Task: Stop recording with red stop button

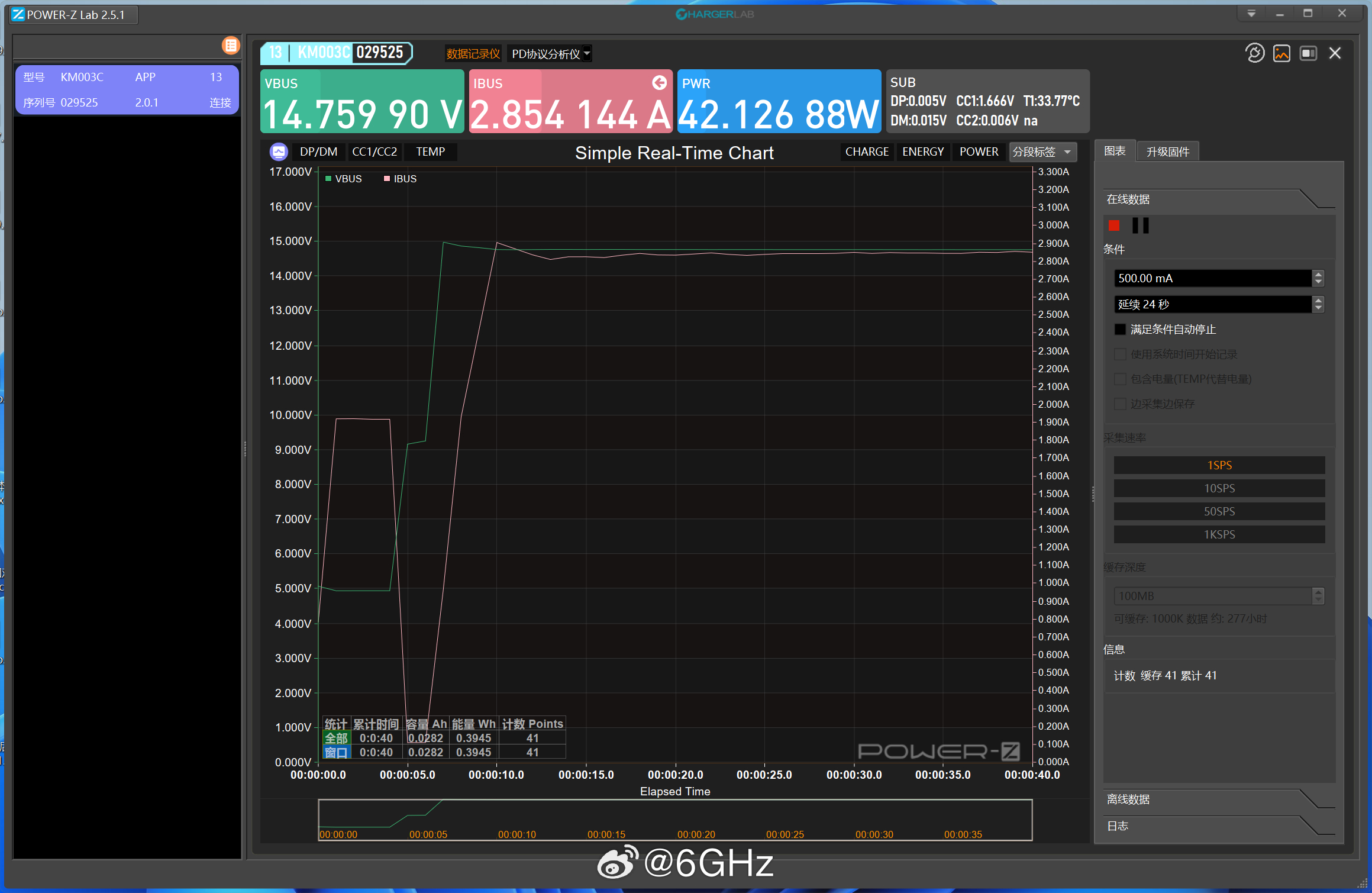Action: click(x=1114, y=225)
